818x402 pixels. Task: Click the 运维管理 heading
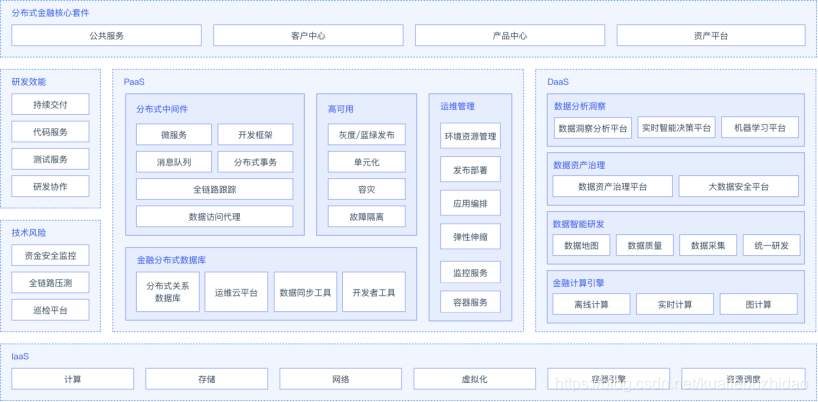[x=458, y=106]
